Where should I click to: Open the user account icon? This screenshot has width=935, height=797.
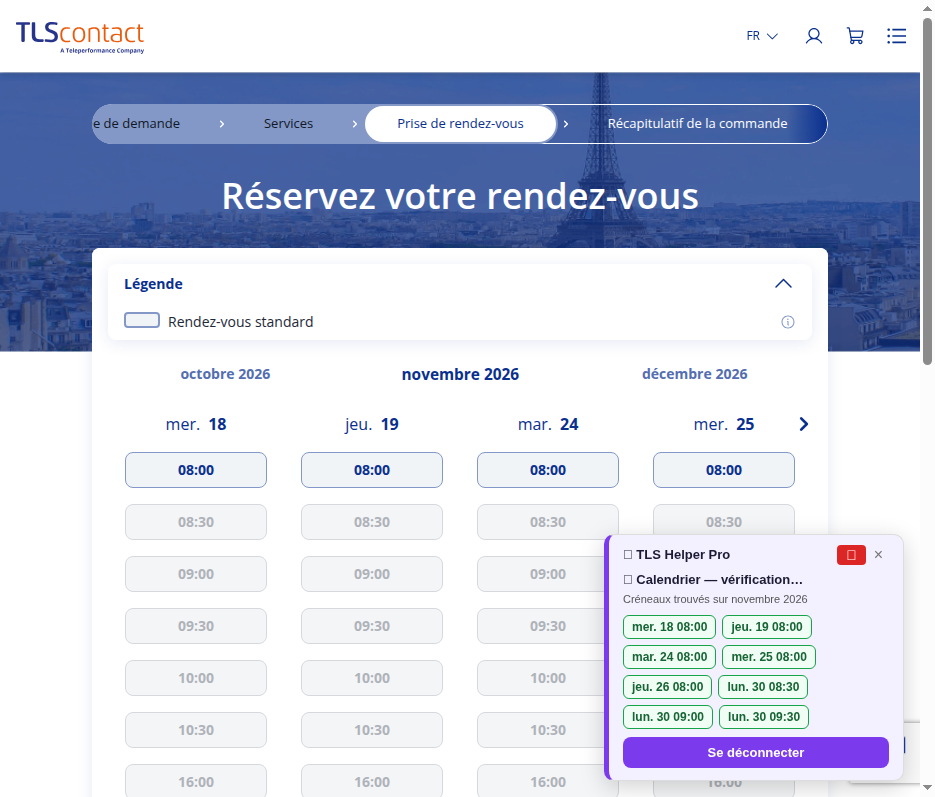point(814,36)
